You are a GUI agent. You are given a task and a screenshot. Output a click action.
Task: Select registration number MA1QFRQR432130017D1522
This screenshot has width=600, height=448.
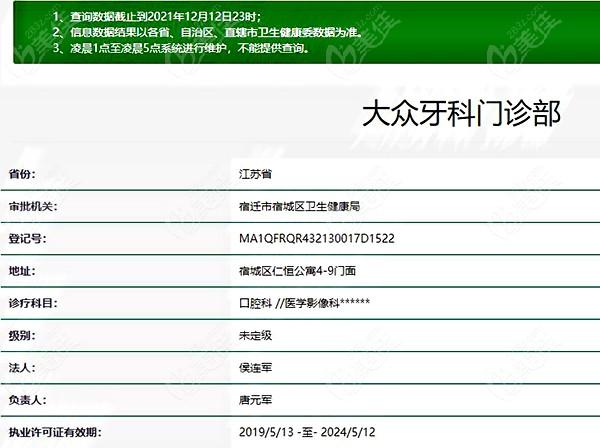click(x=316, y=239)
